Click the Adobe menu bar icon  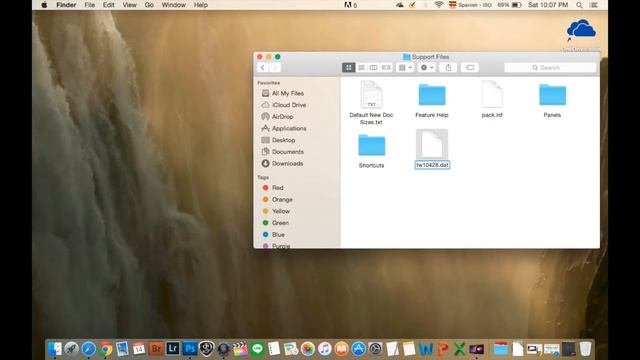(350, 5)
